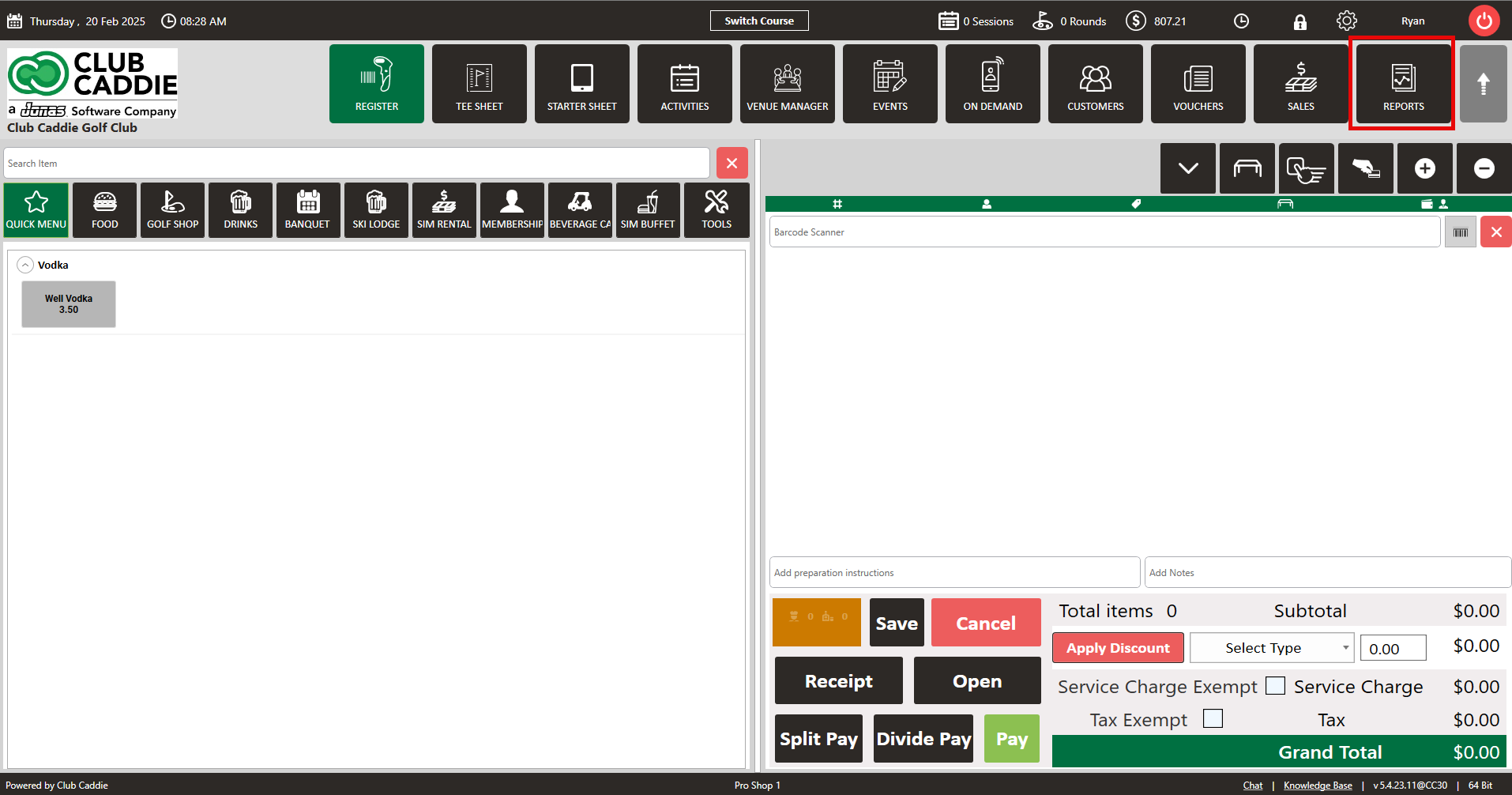Viewport: 1512px width, 795px height.
Task: Select the Tools category
Action: 717,210
